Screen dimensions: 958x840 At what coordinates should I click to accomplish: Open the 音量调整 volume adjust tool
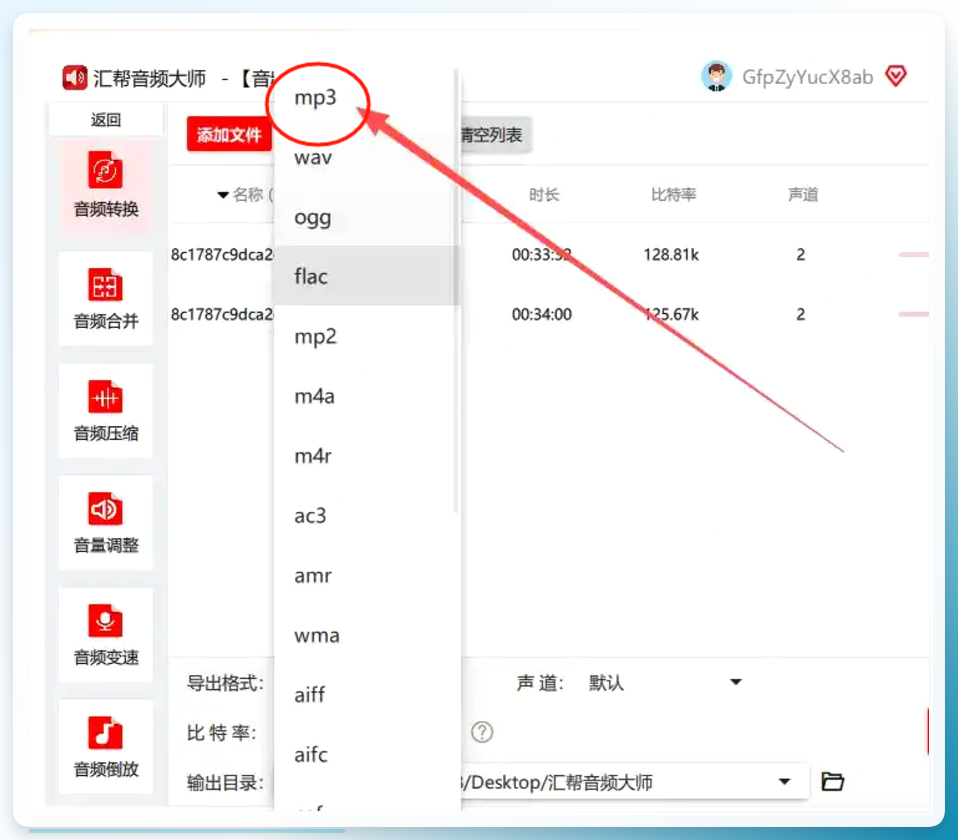[x=106, y=522]
